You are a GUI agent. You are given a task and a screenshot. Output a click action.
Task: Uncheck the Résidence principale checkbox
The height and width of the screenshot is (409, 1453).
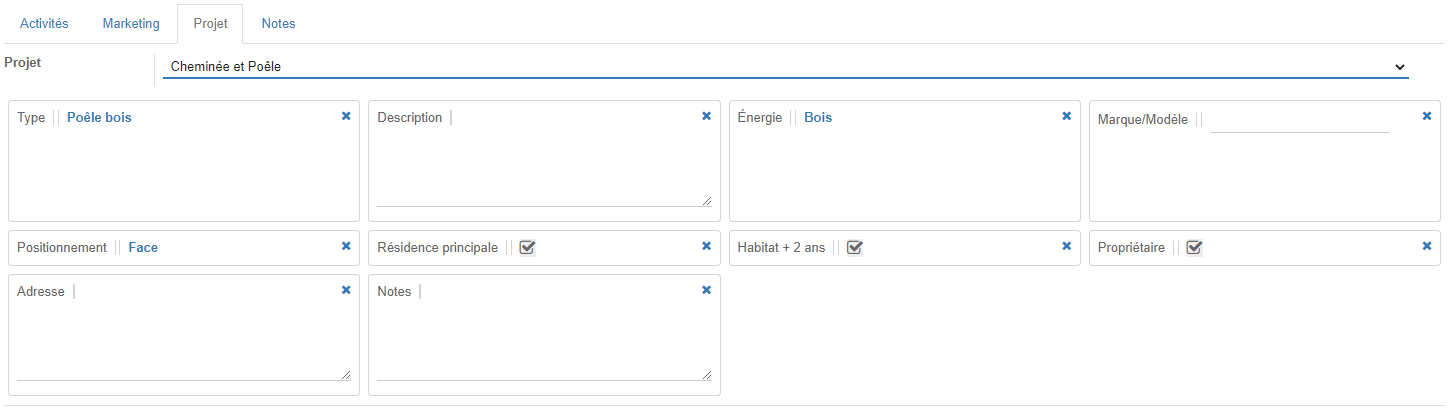pos(527,248)
